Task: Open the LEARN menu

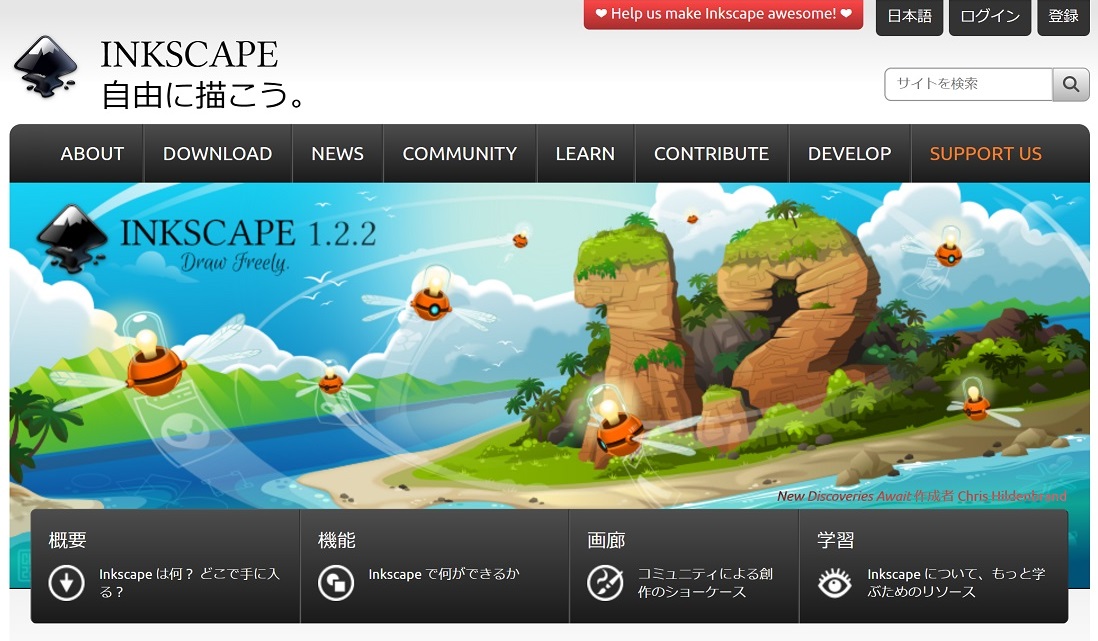Action: pos(585,153)
